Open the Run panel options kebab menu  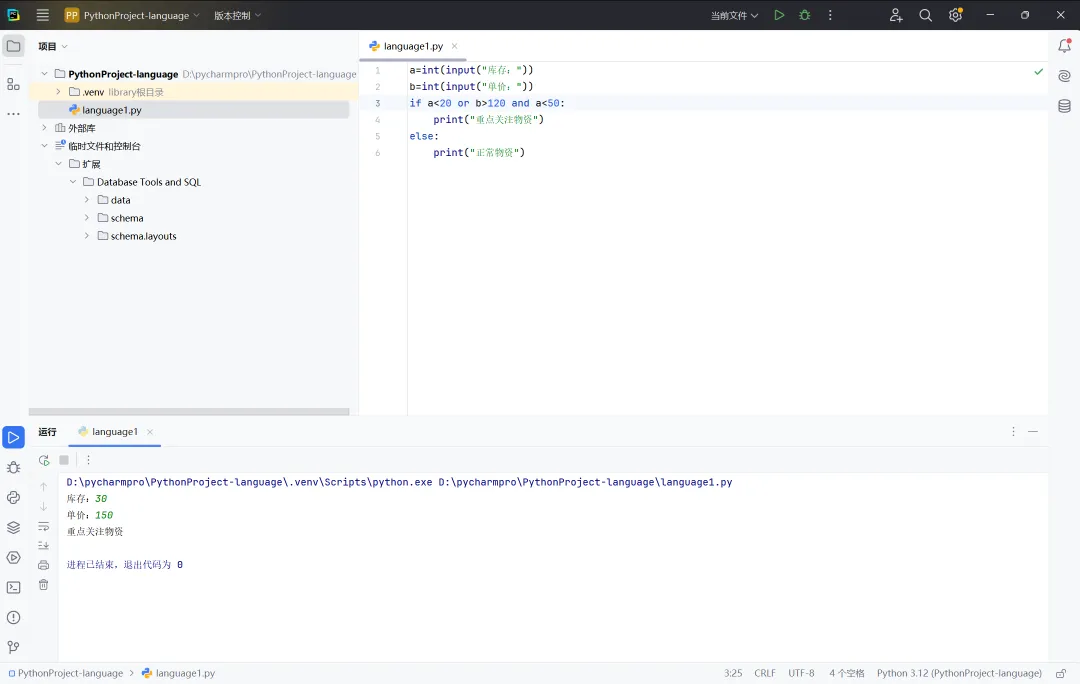(1013, 431)
